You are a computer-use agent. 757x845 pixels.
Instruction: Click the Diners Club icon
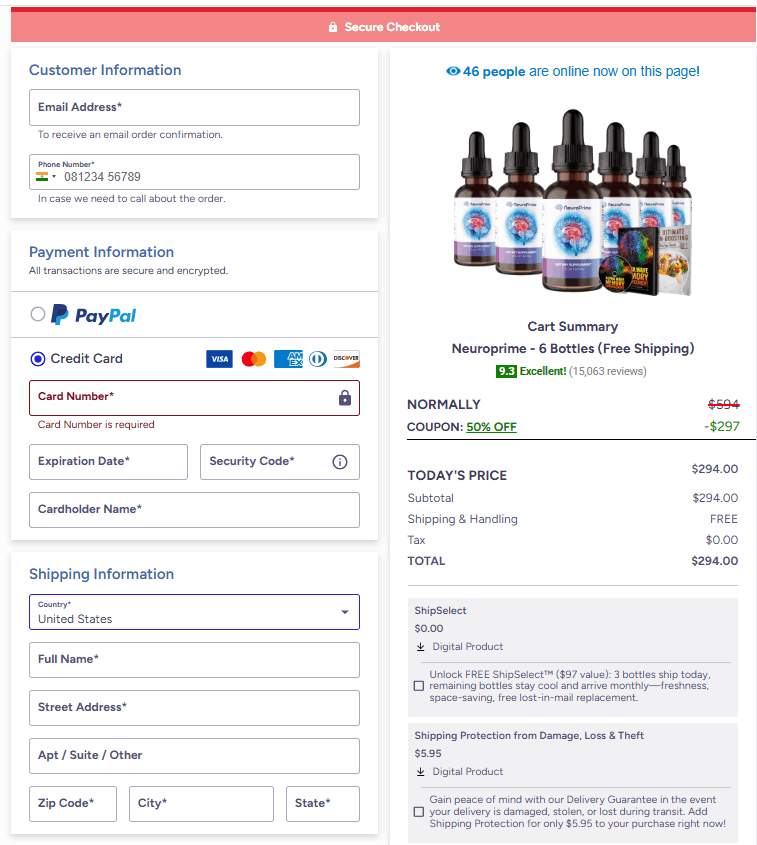317,359
